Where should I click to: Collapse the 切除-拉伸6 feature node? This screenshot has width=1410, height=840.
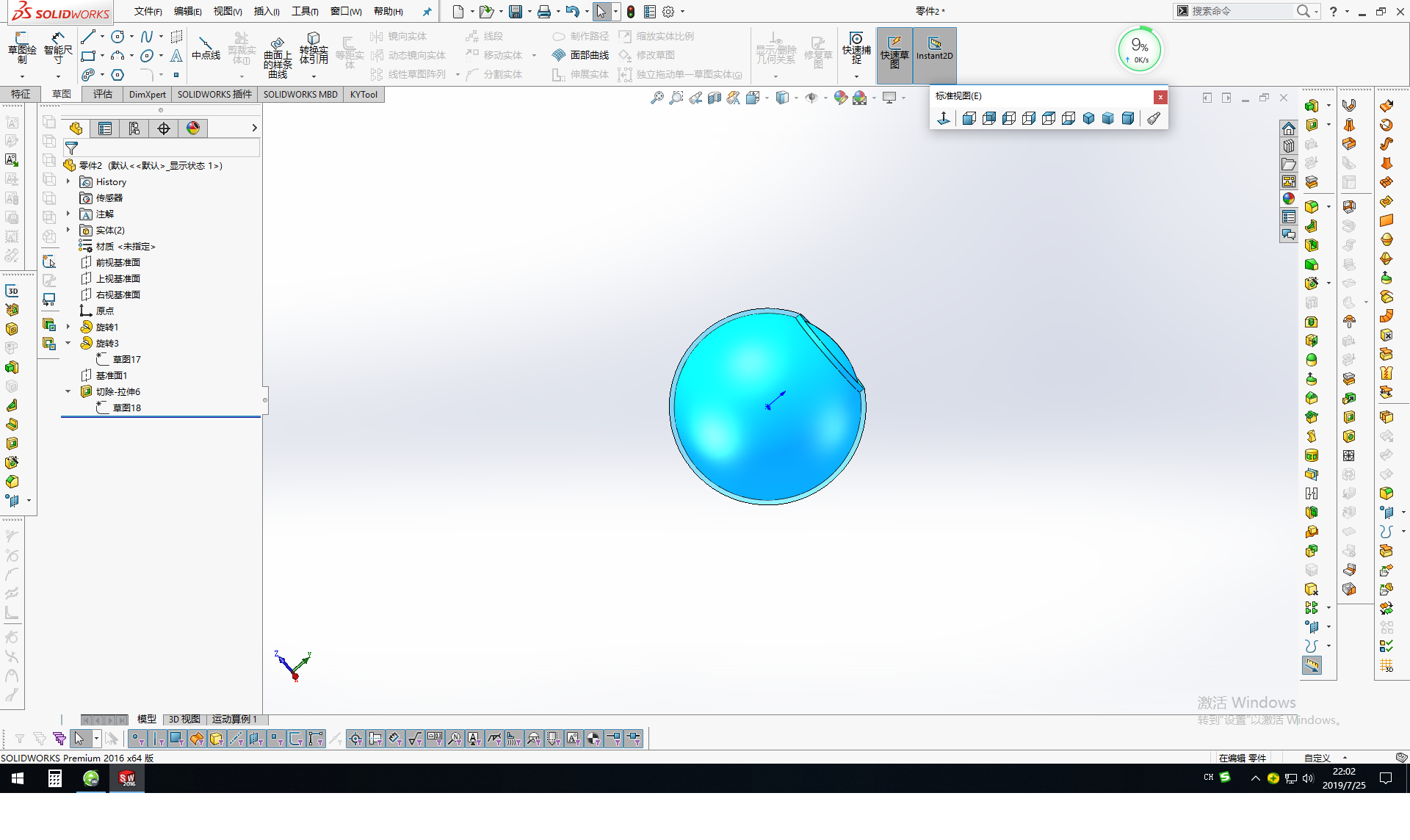(68, 391)
